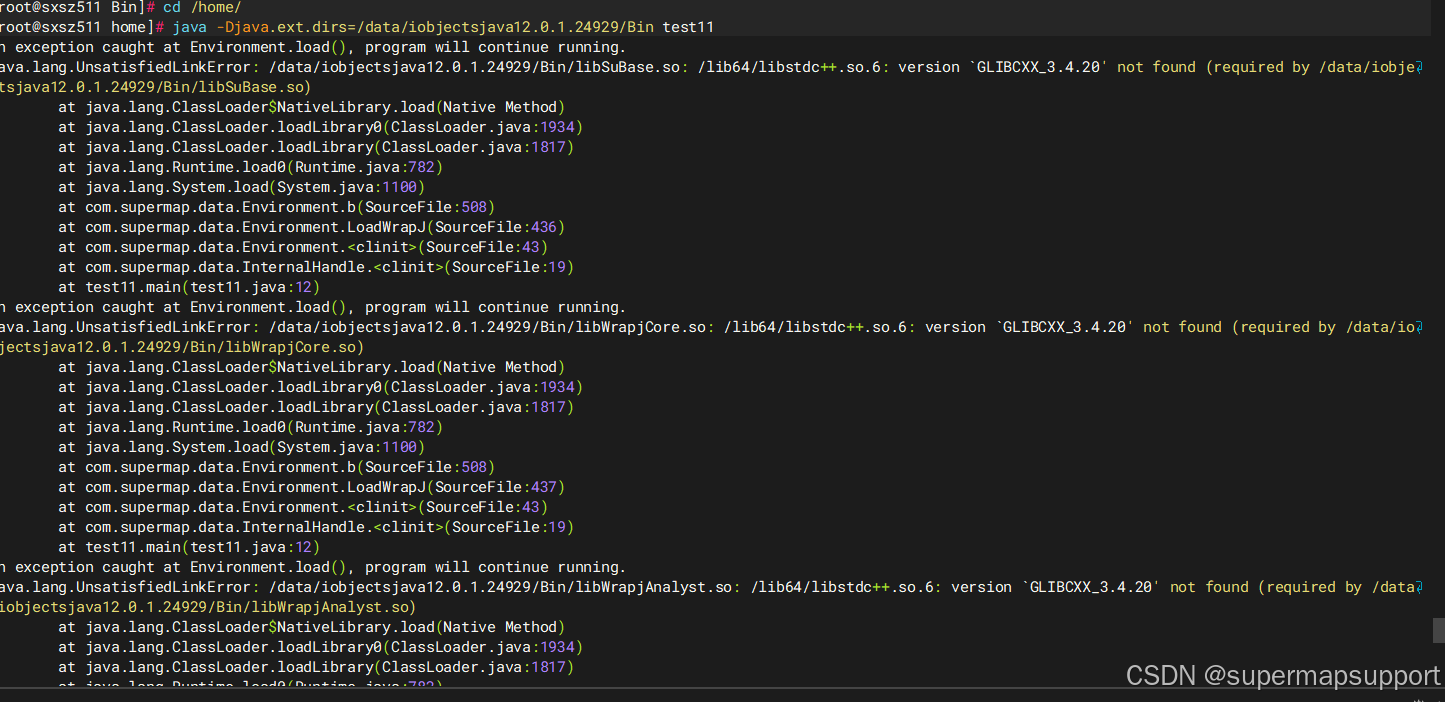The image size is (1445, 702).
Task: Click the stack frame 'Environment.LoadWrapJ(SourceFile:436)'
Action: [311, 227]
